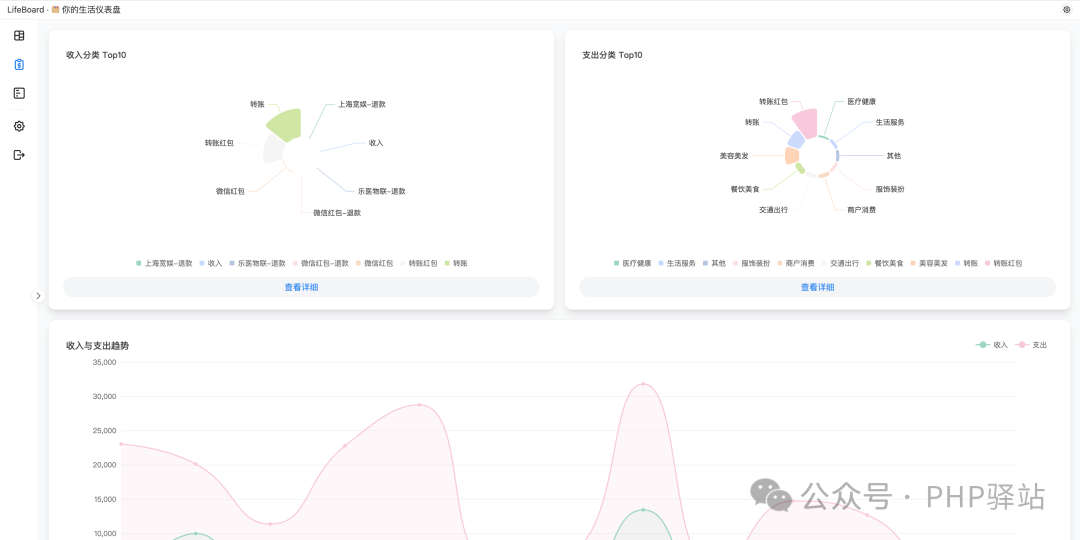The image size is (1080, 540).
Task: Toggle 转账红包 legend in expense chart
Action: pos(1004,263)
